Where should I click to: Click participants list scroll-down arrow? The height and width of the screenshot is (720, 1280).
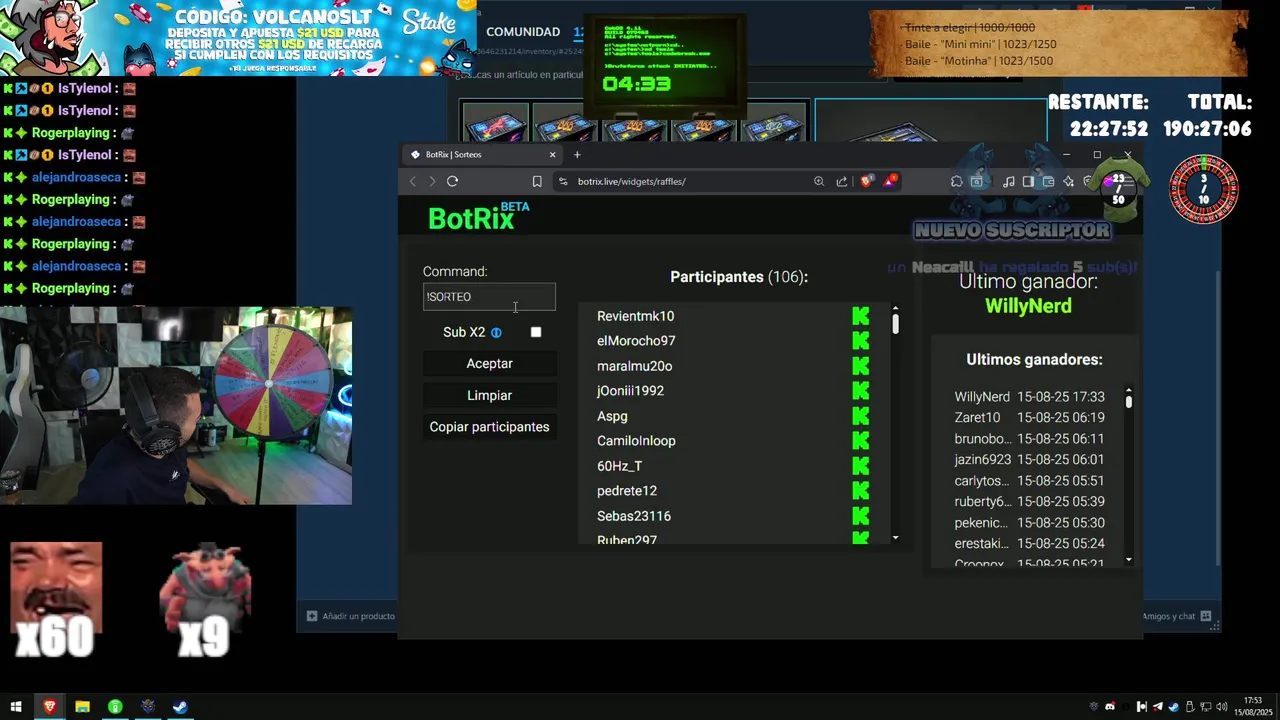tap(895, 538)
